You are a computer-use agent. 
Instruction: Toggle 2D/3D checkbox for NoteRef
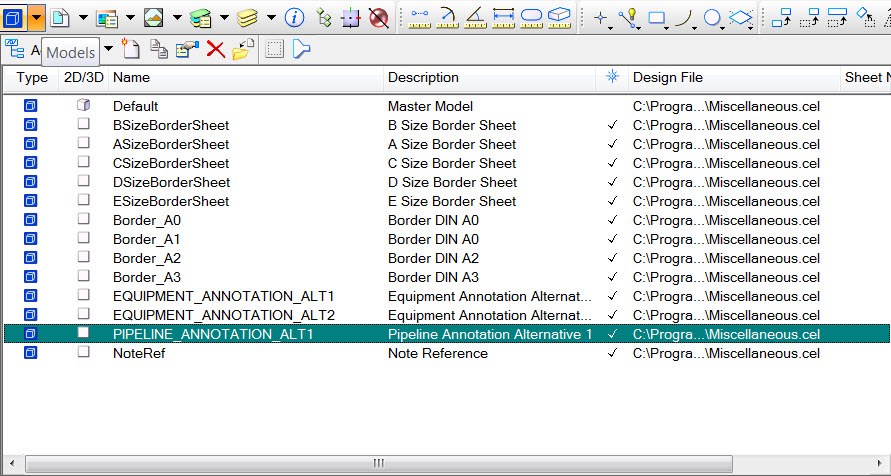click(x=84, y=352)
